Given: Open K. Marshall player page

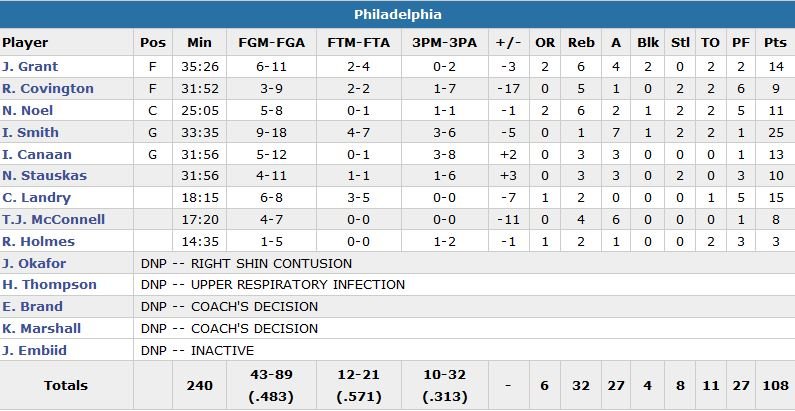Looking at the screenshot, I should [x=41, y=329].
